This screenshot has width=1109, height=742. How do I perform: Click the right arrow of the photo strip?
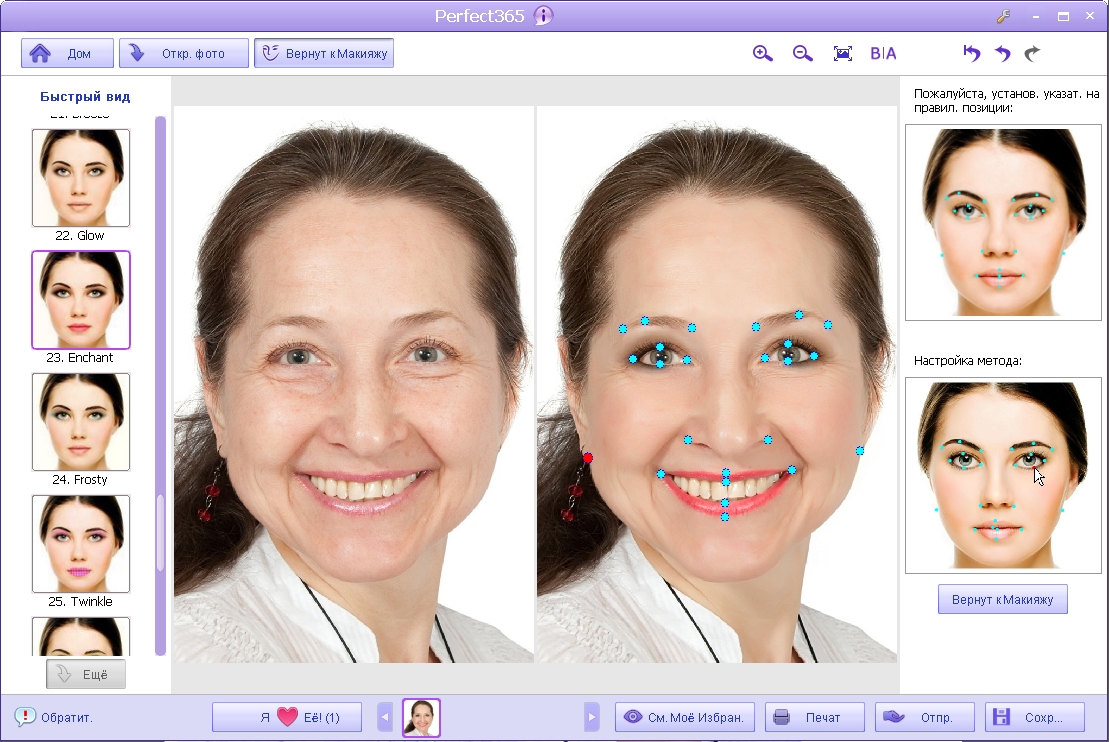pyautogui.click(x=592, y=717)
